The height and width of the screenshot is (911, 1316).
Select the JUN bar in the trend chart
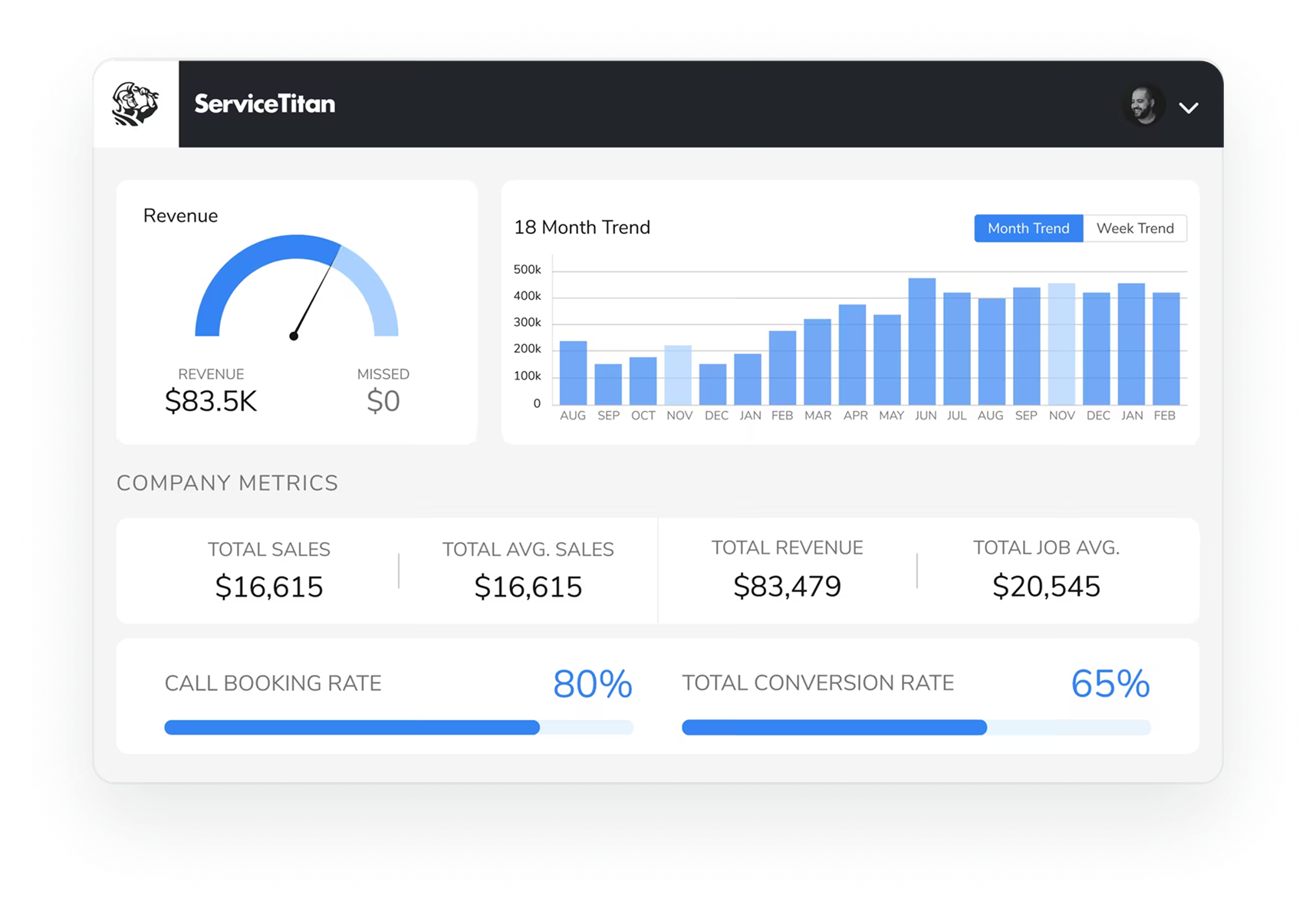pyautogui.click(x=922, y=341)
